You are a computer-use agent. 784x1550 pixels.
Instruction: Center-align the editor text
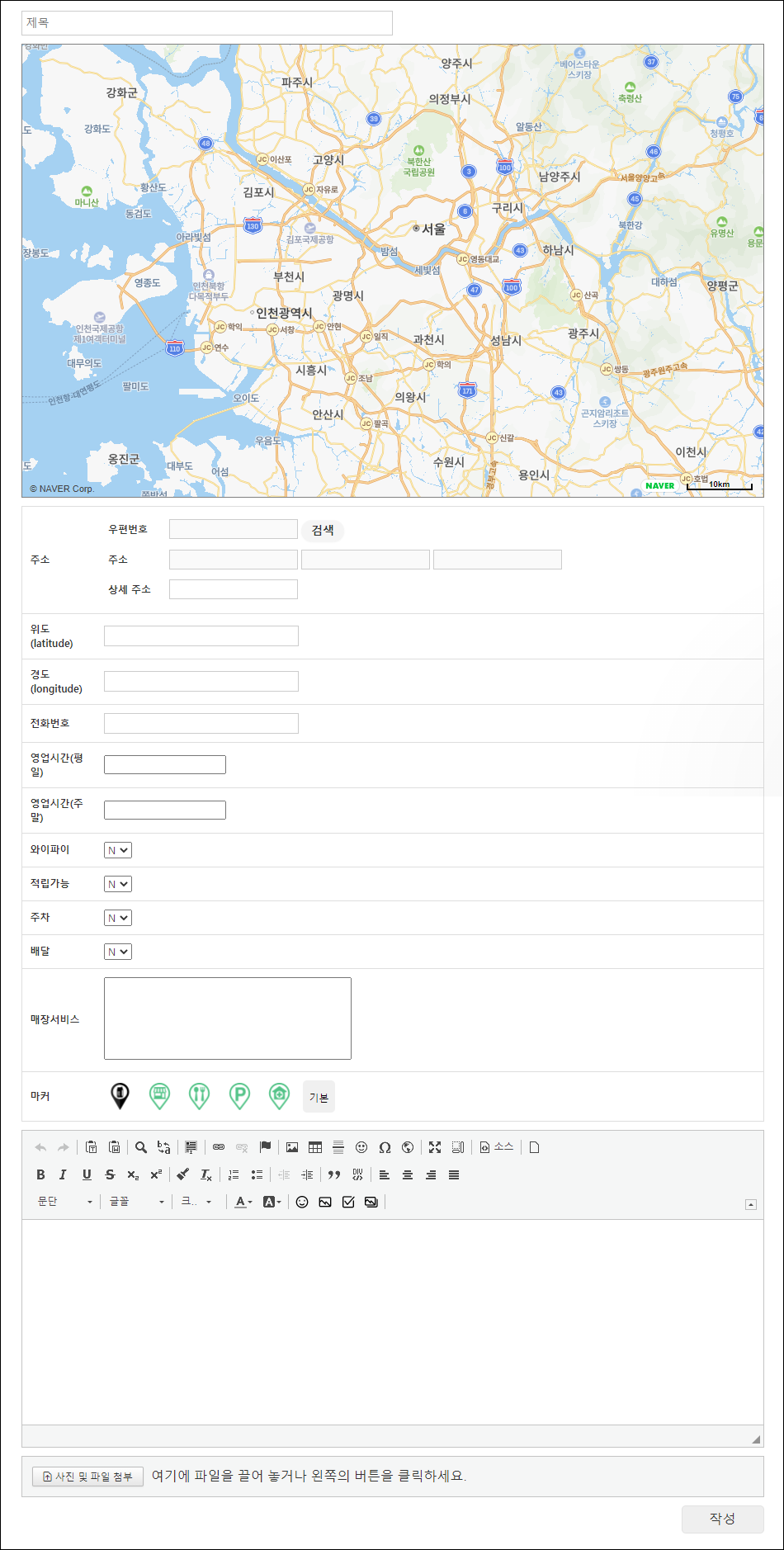pos(408,1174)
